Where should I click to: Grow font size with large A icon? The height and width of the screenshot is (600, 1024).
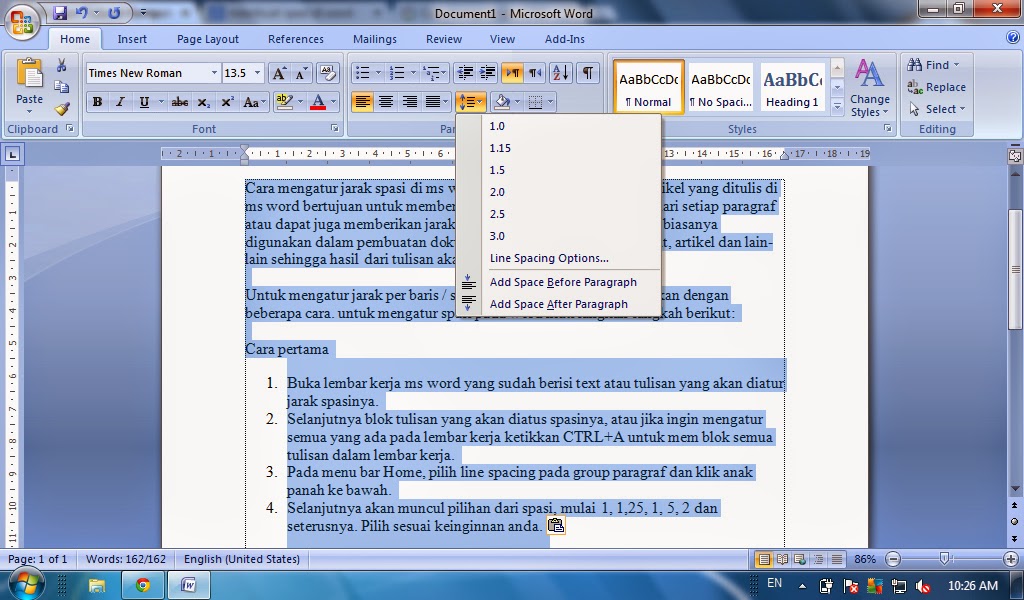(x=278, y=73)
